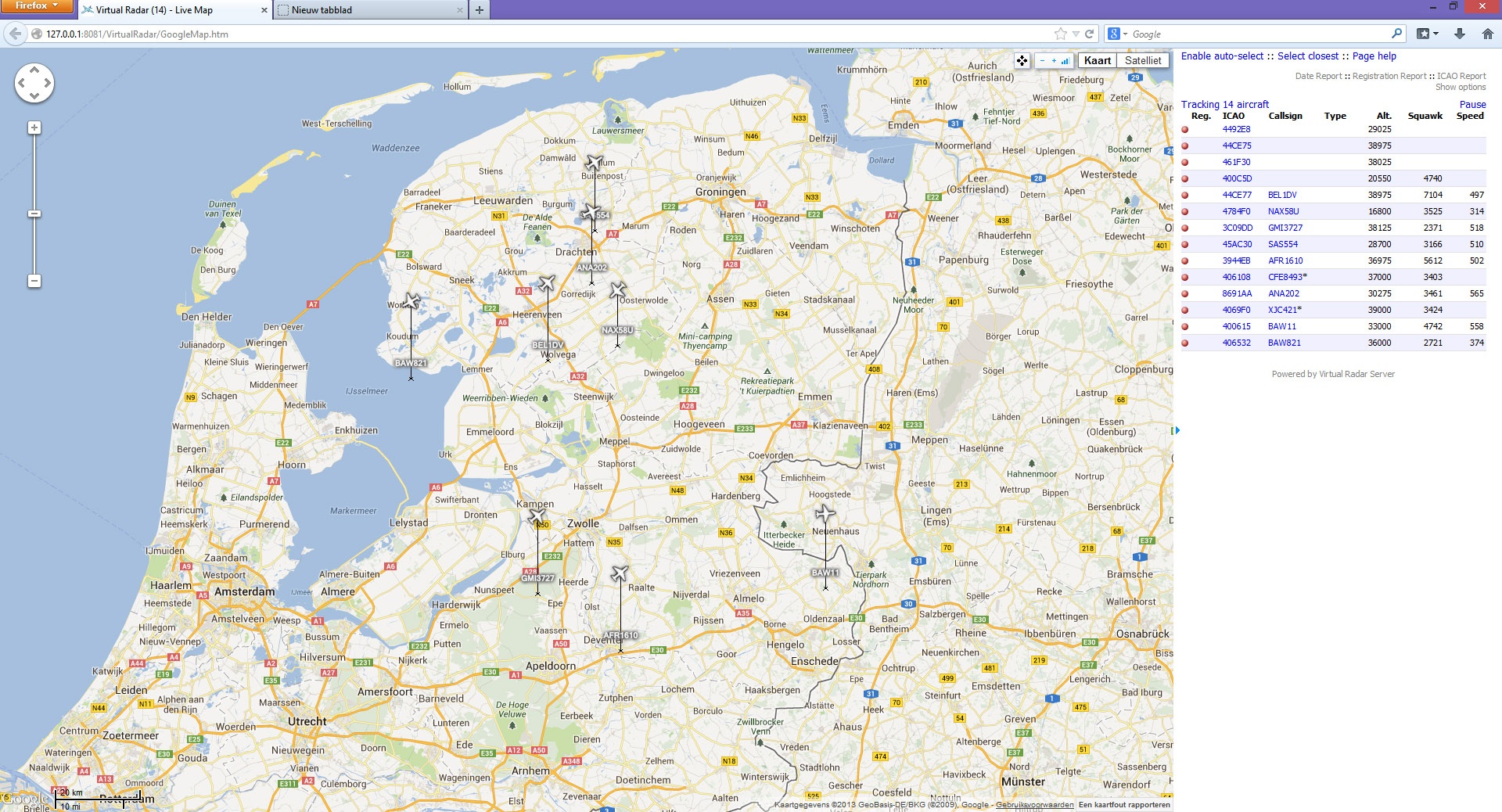Image resolution: width=1502 pixels, height=812 pixels.
Task: Pan the map up with the arrow
Action: click(x=34, y=70)
